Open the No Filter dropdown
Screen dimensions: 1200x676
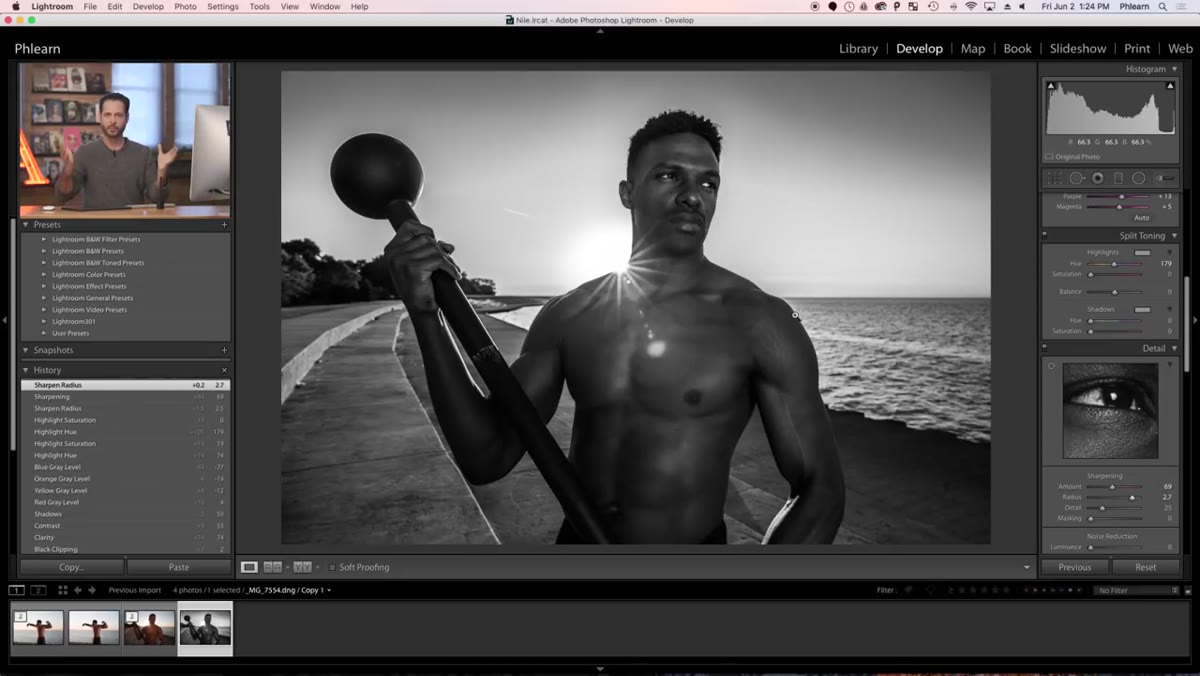click(1137, 590)
